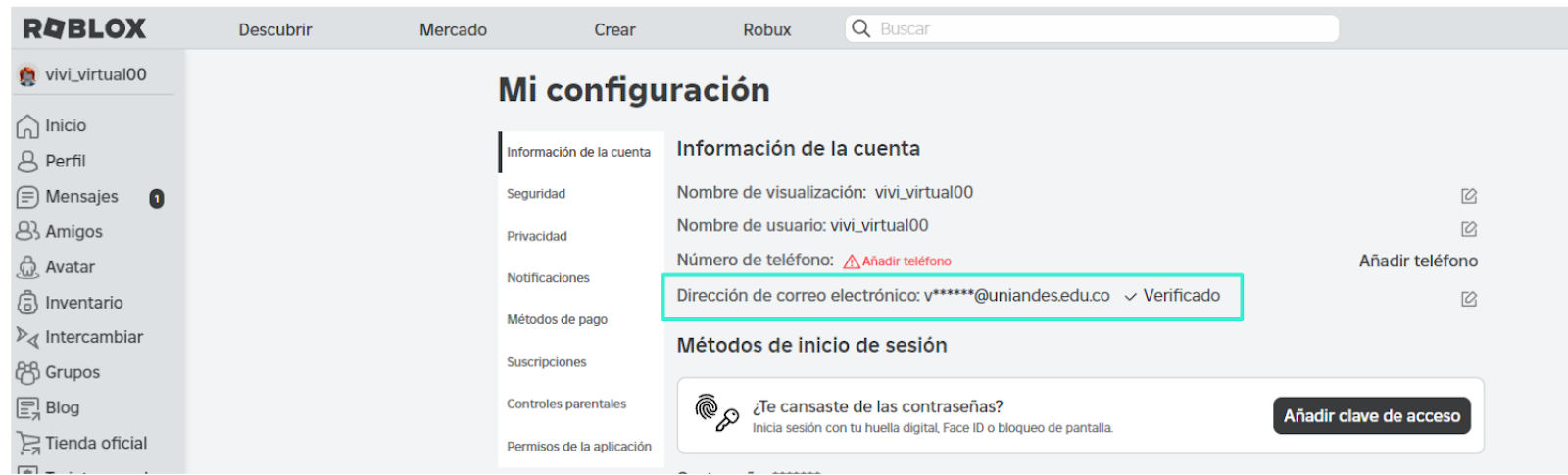This screenshot has width=1568, height=475.
Task: Switch to Controles parentales tab
Action: (566, 404)
